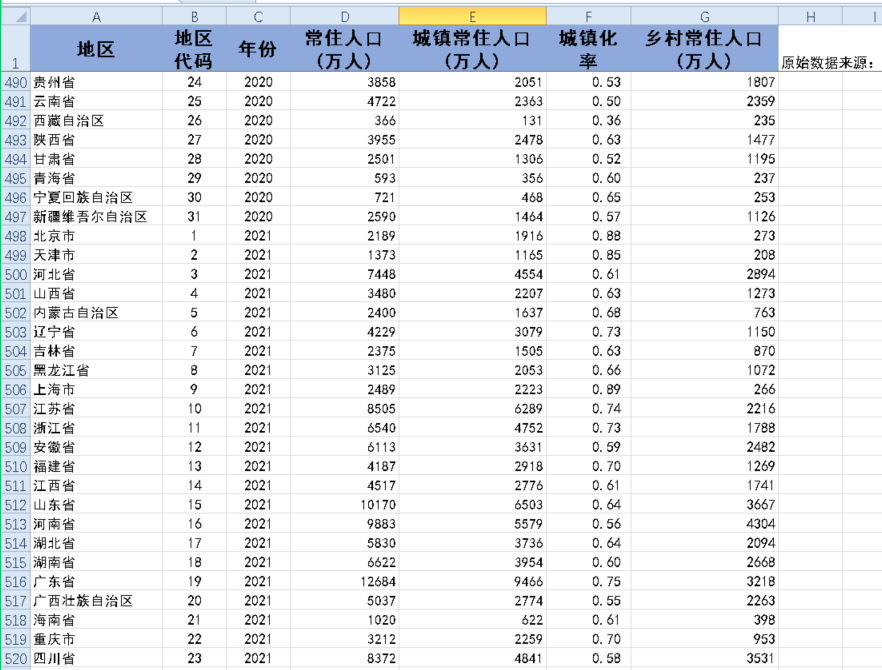Click the 广西壮族自治区 cell
Image resolution: width=882 pixels, height=670 pixels.
tap(96, 601)
